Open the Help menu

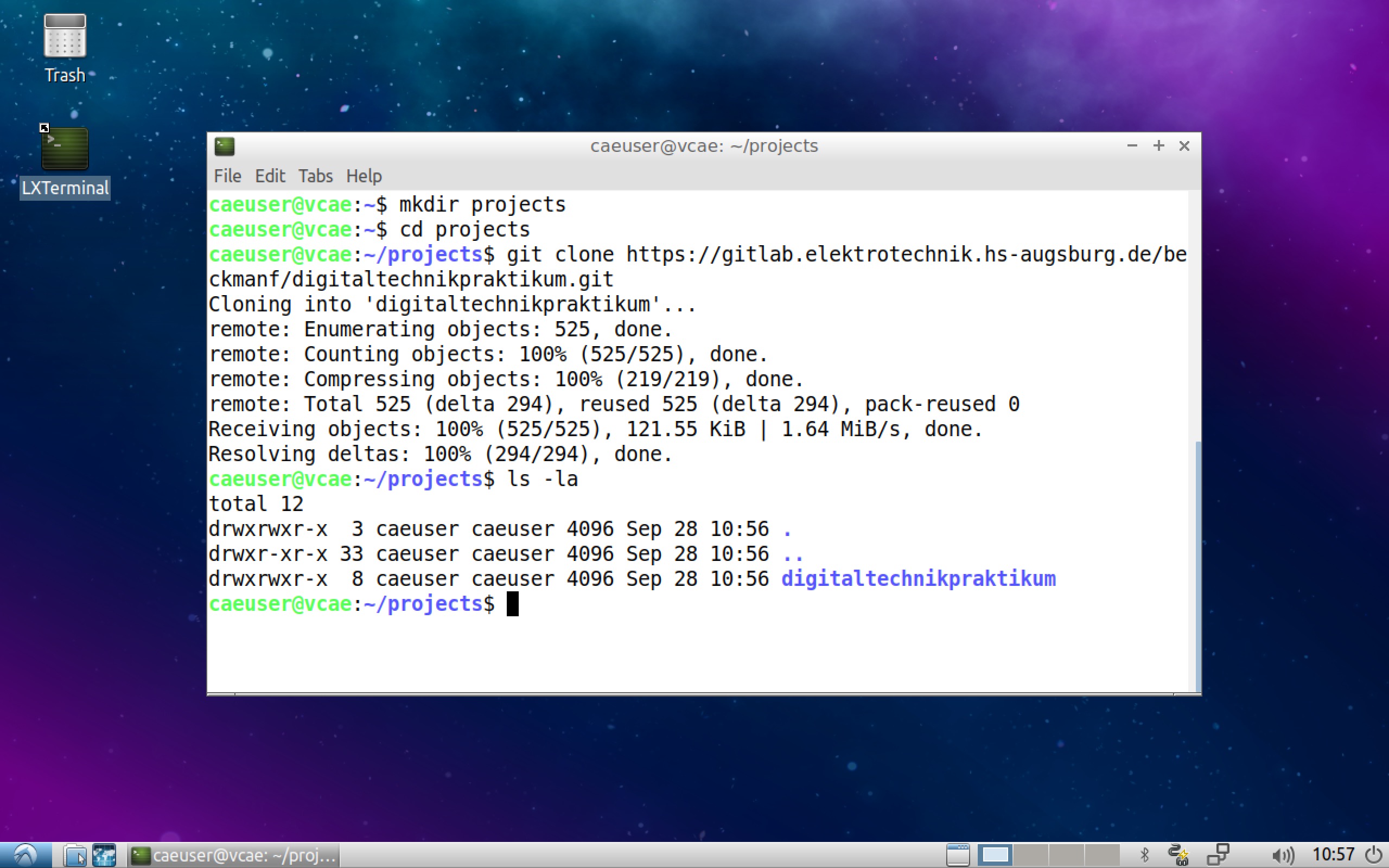364,176
